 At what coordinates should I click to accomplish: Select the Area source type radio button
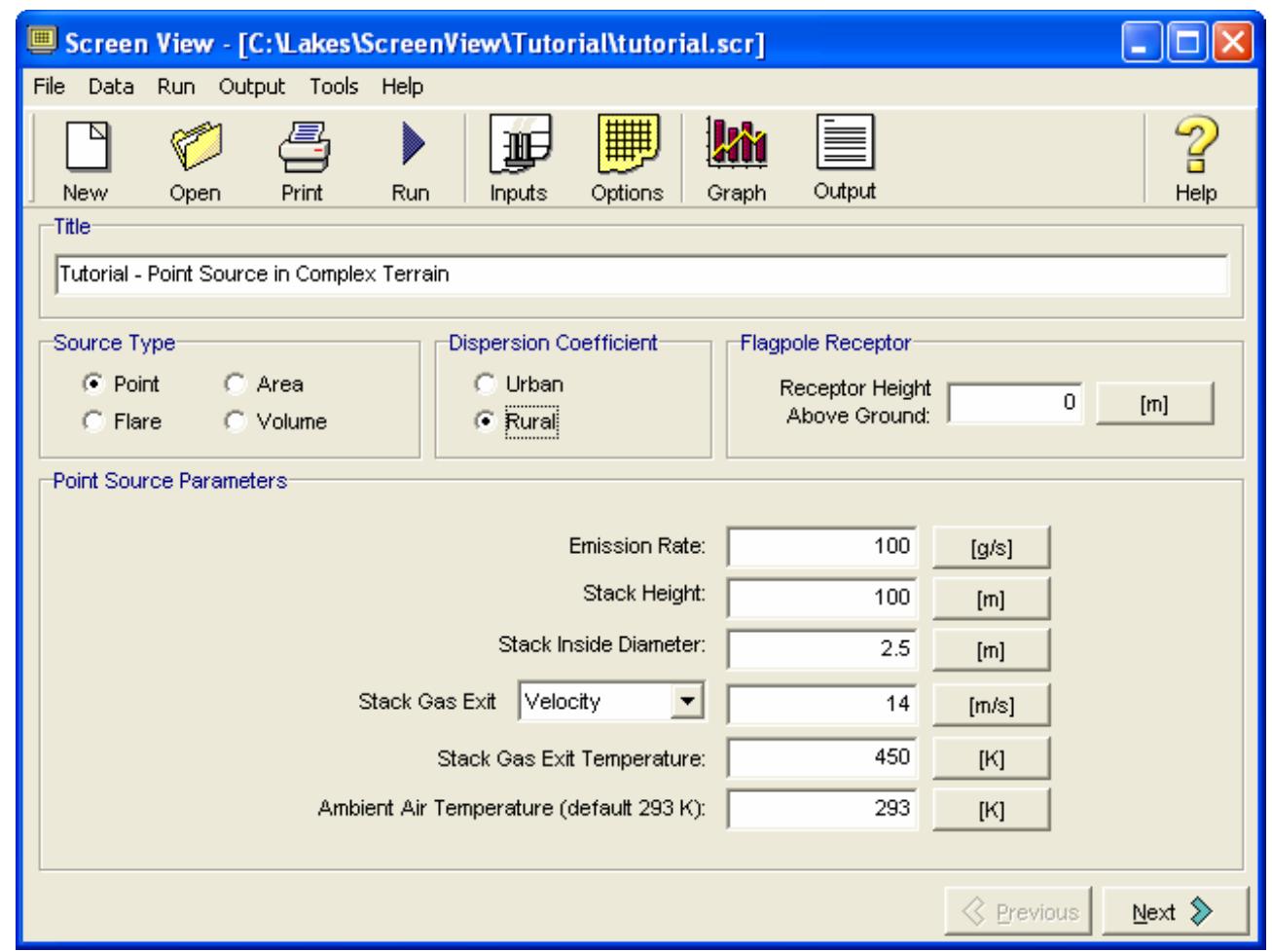235,384
